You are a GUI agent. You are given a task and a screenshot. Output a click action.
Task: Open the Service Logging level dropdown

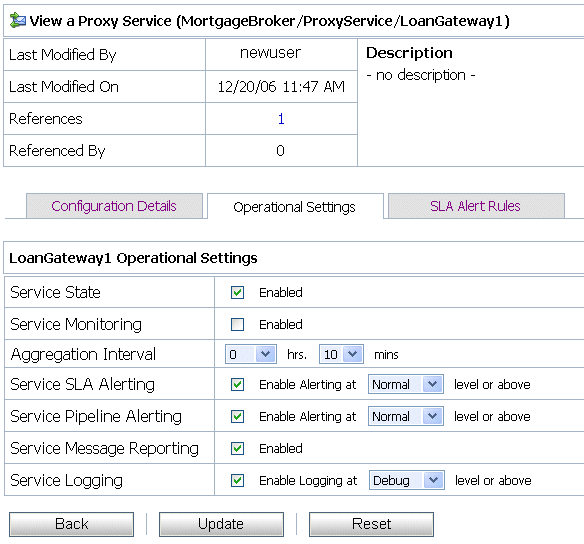[407, 480]
